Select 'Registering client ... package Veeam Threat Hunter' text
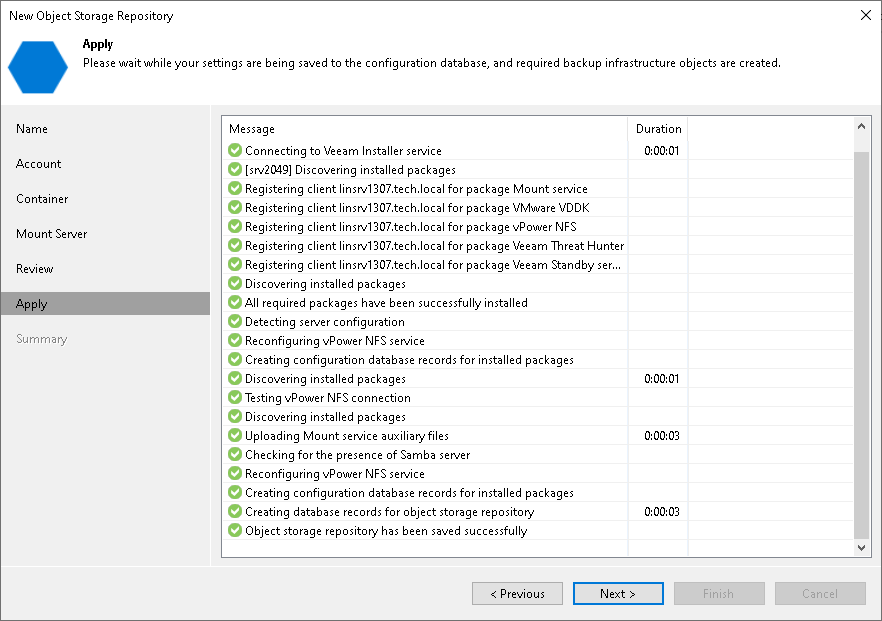882x621 pixels. point(434,246)
